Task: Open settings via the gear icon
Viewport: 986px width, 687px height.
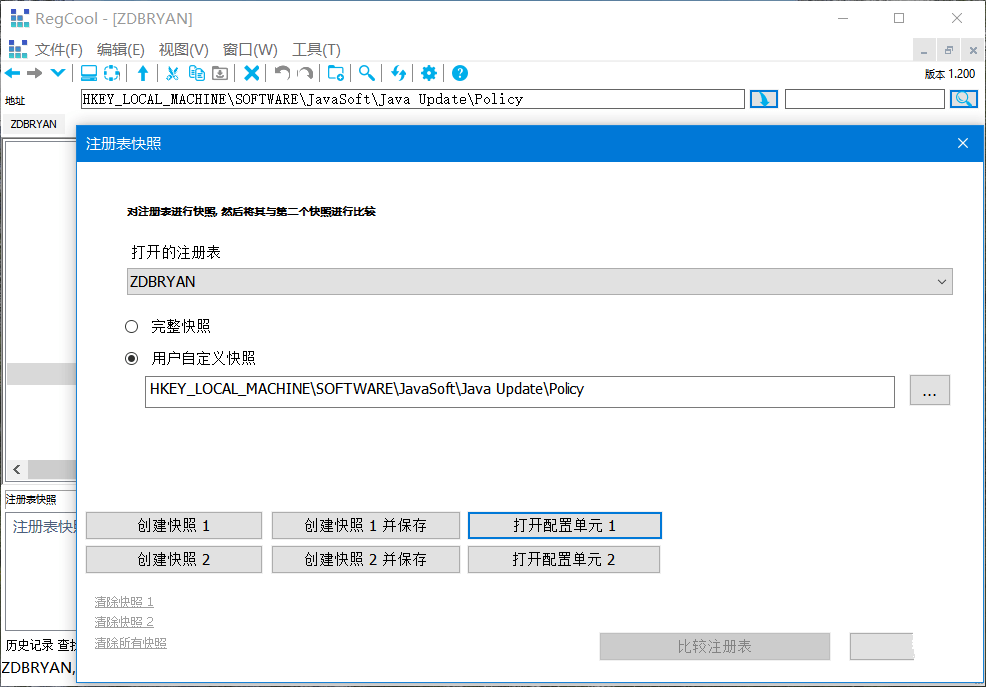Action: tap(429, 73)
